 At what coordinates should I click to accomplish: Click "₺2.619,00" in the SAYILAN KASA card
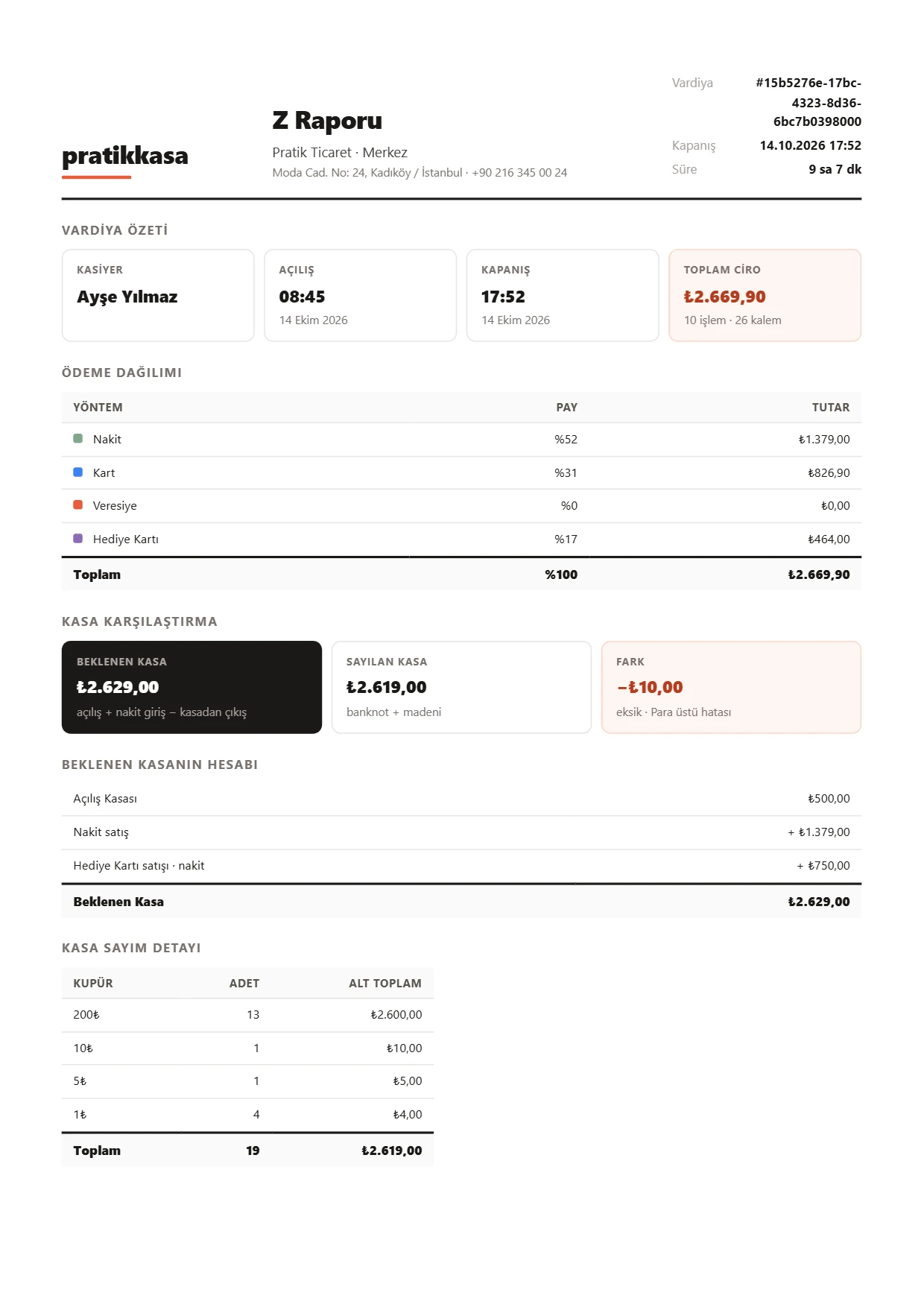tap(387, 687)
